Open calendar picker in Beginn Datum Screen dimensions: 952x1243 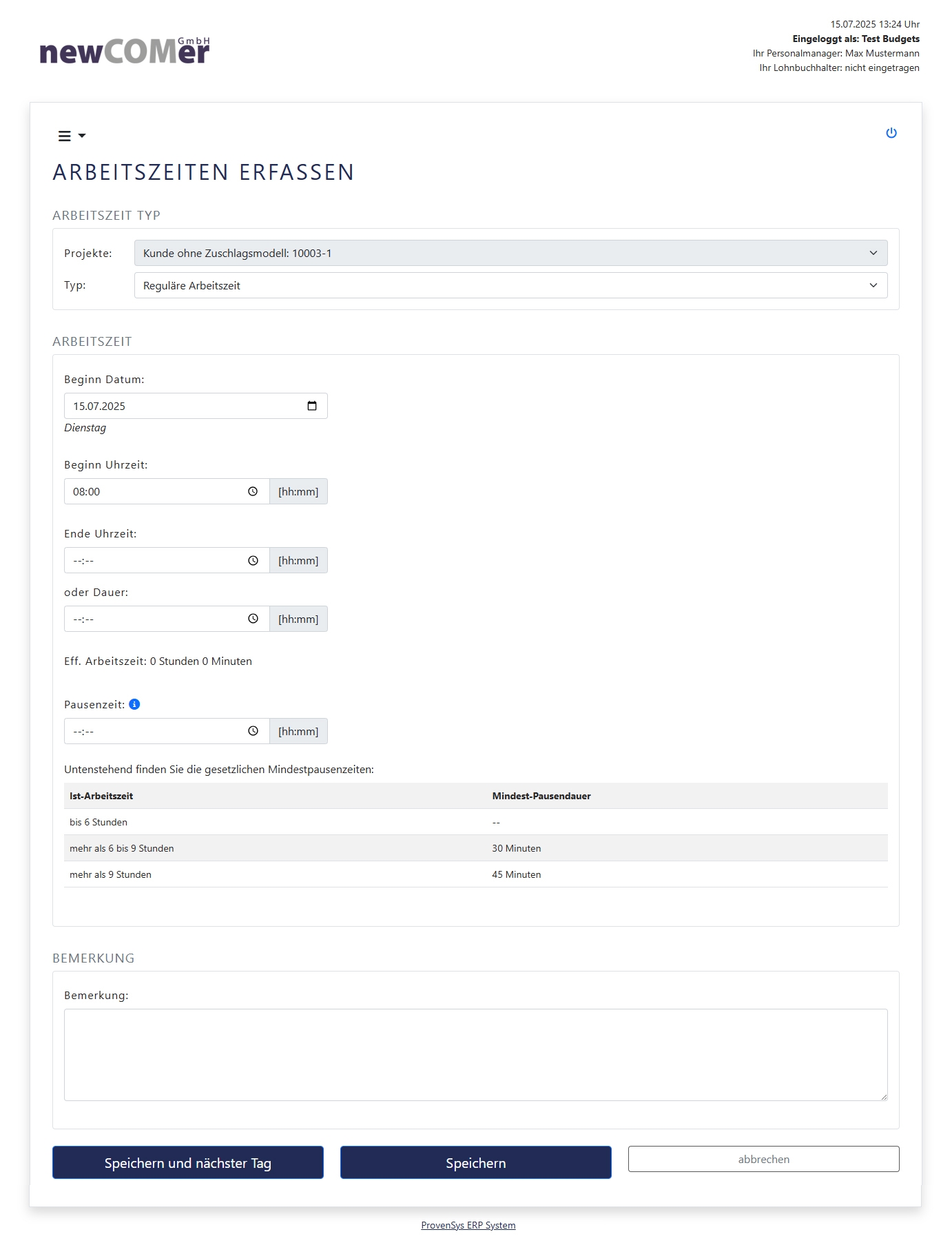(x=312, y=406)
